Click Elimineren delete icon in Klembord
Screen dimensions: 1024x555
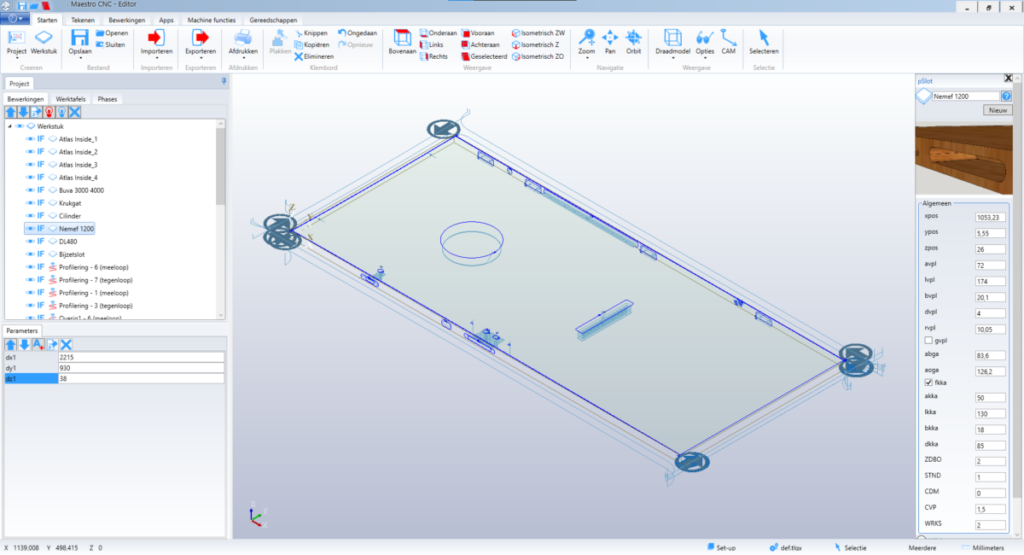point(299,56)
